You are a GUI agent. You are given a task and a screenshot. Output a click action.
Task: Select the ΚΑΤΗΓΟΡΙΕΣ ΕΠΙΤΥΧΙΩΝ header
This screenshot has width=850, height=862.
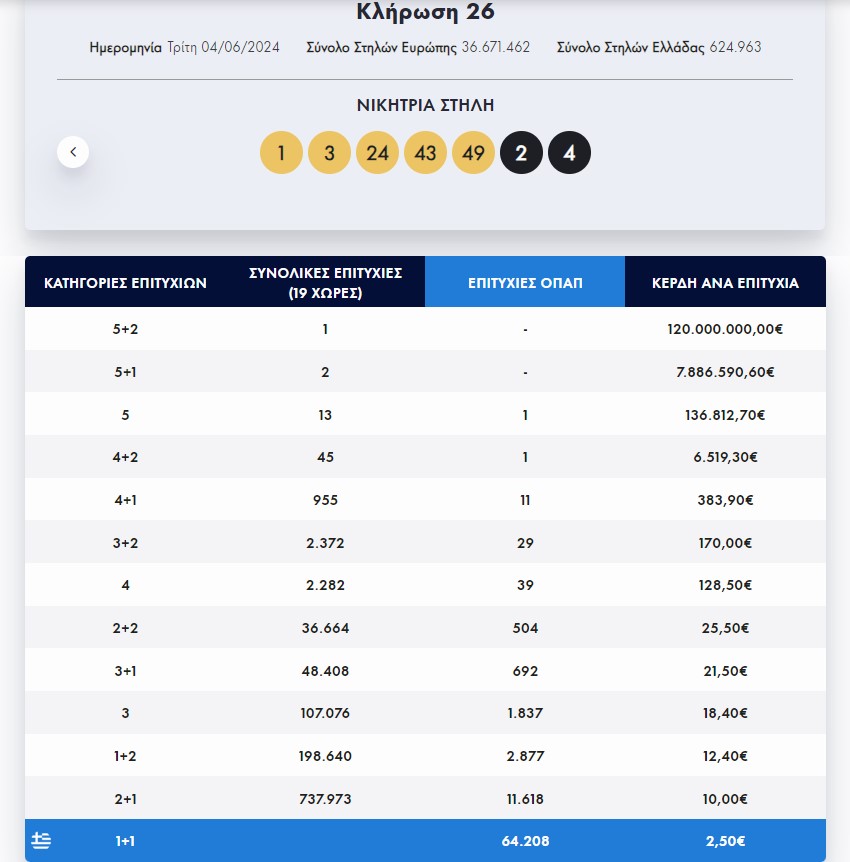click(125, 283)
